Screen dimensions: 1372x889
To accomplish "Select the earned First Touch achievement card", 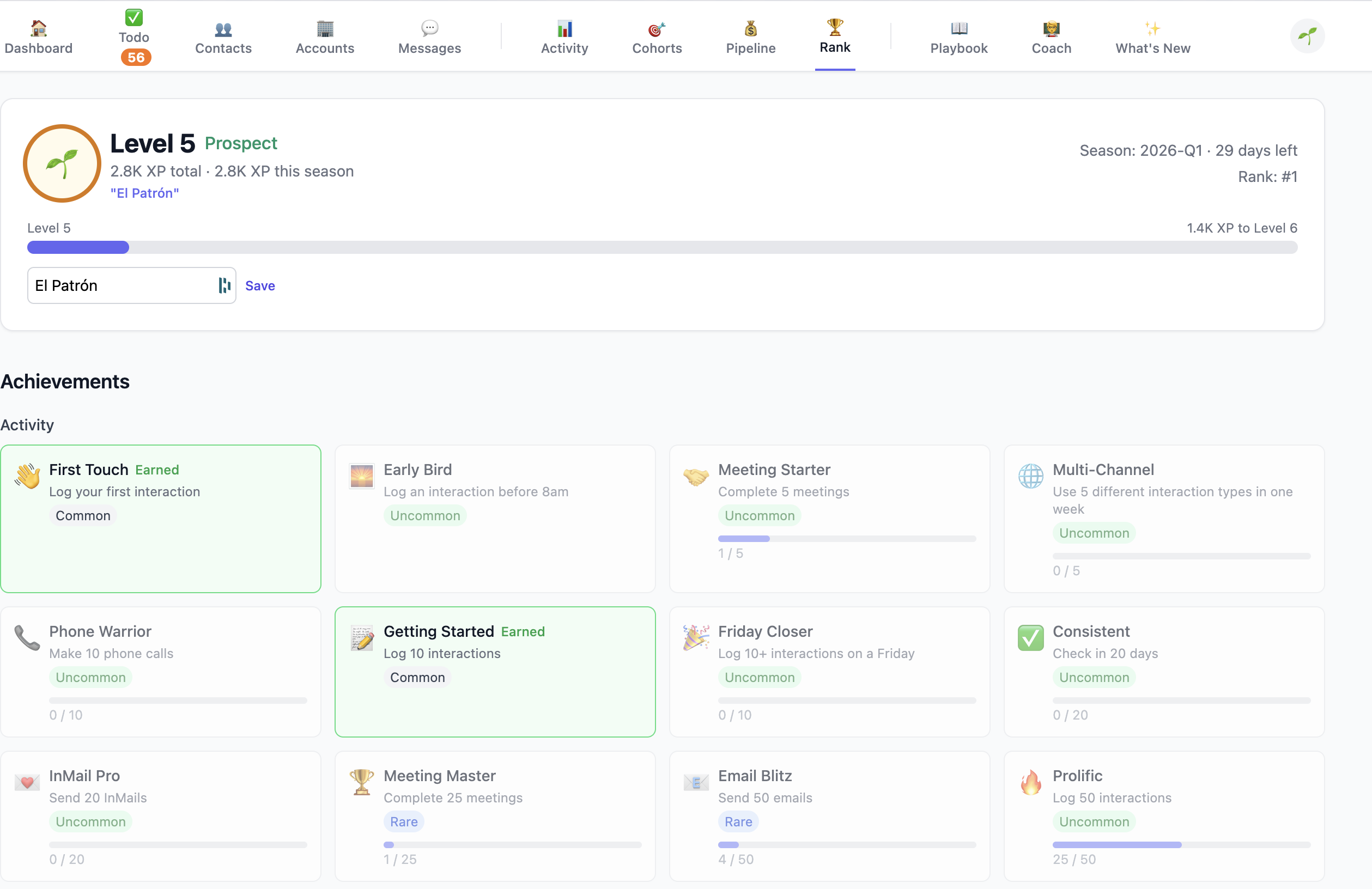I will 161,519.
